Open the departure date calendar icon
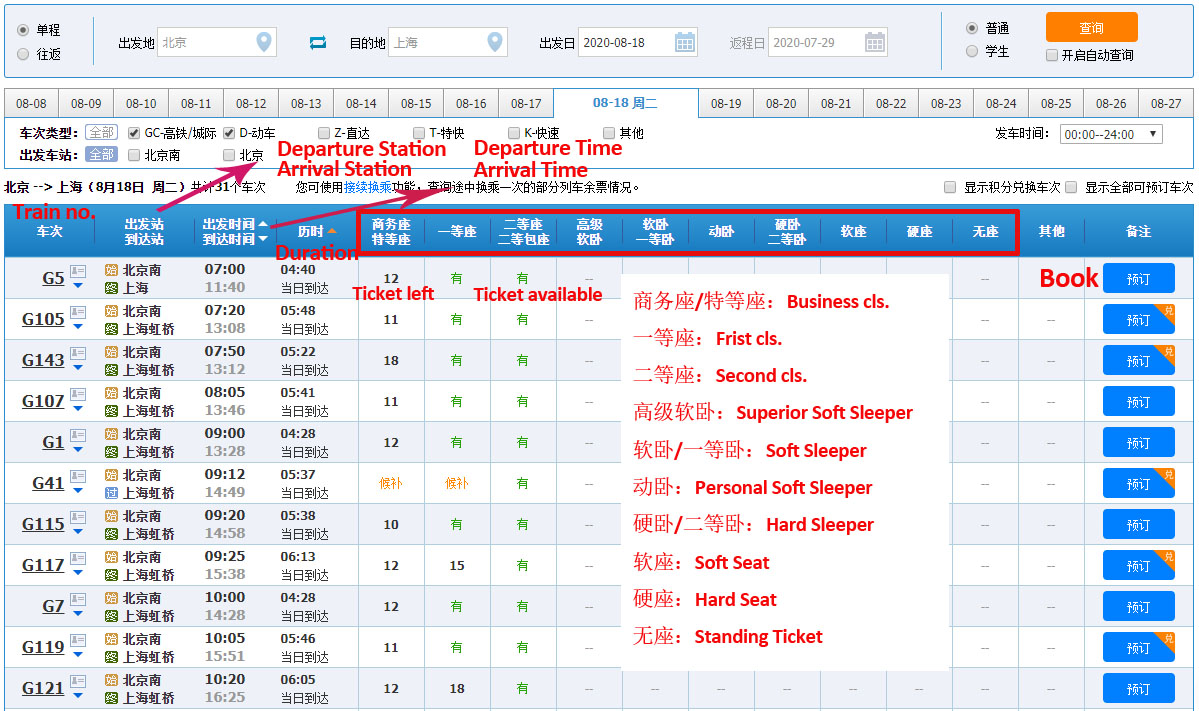Viewport: 1199px width, 711px height. [684, 42]
